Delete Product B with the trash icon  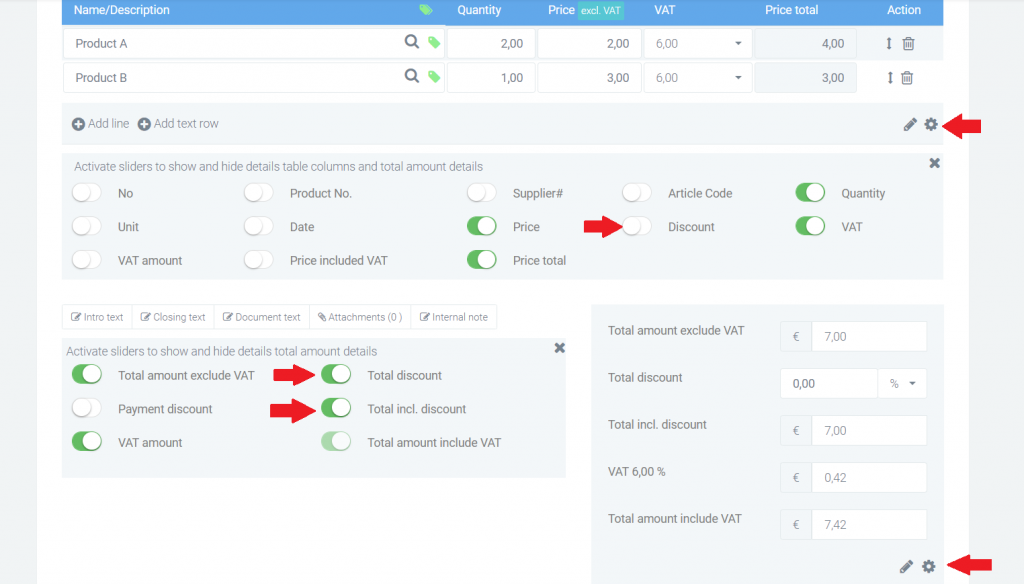(907, 78)
